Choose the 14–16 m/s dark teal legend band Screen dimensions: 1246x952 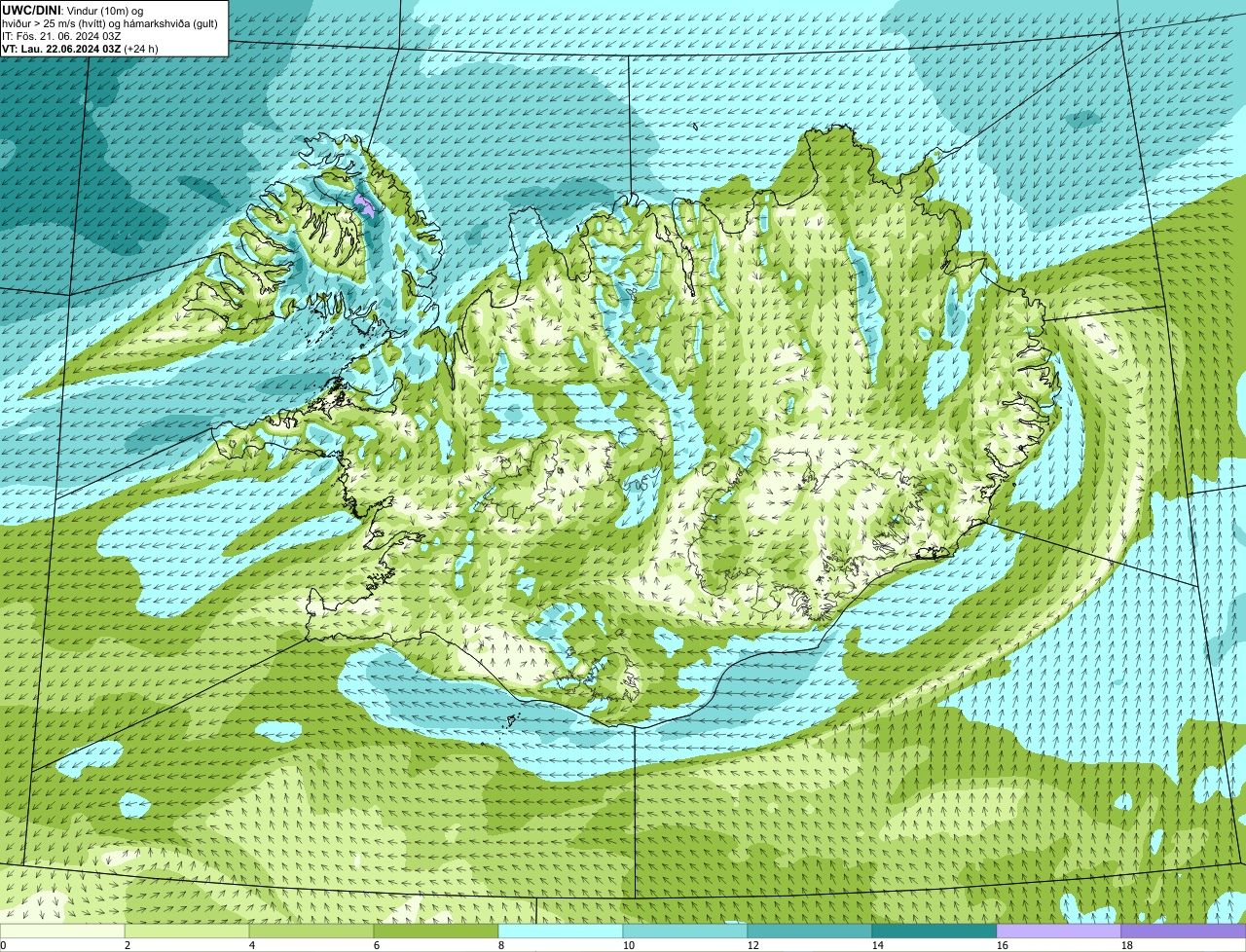[x=934, y=931]
